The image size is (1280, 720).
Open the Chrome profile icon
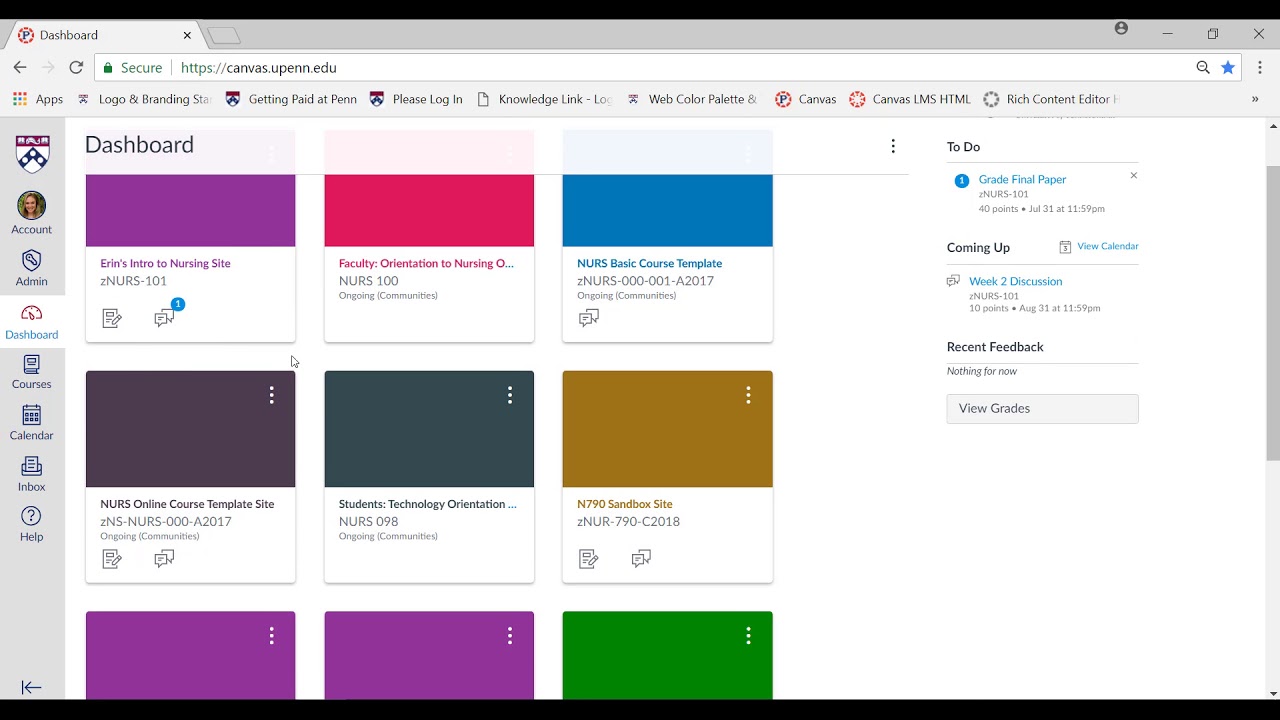coord(1121,29)
